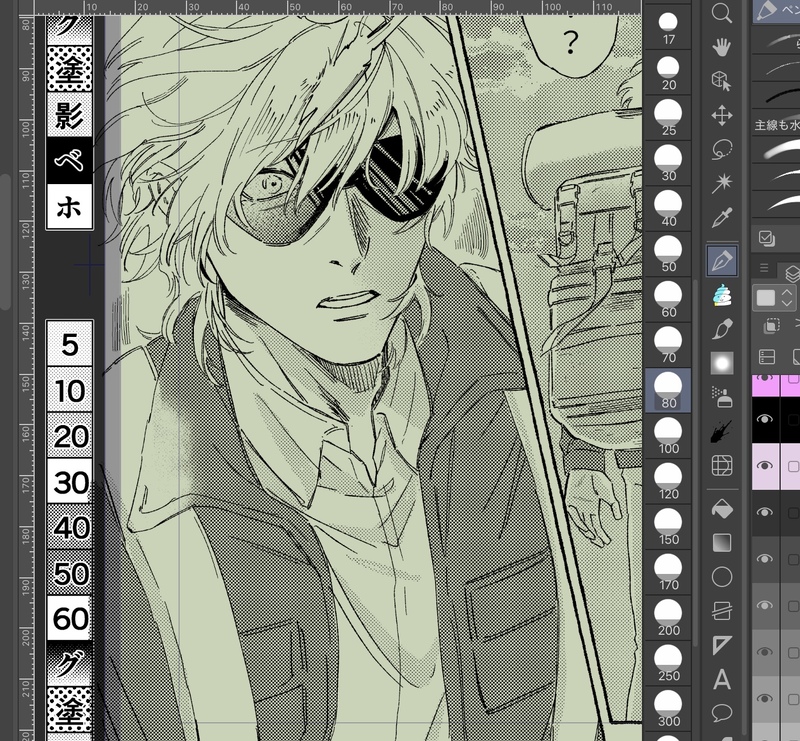Select the colorful swirl custom tool
This screenshot has width=800, height=741.
(x=722, y=295)
